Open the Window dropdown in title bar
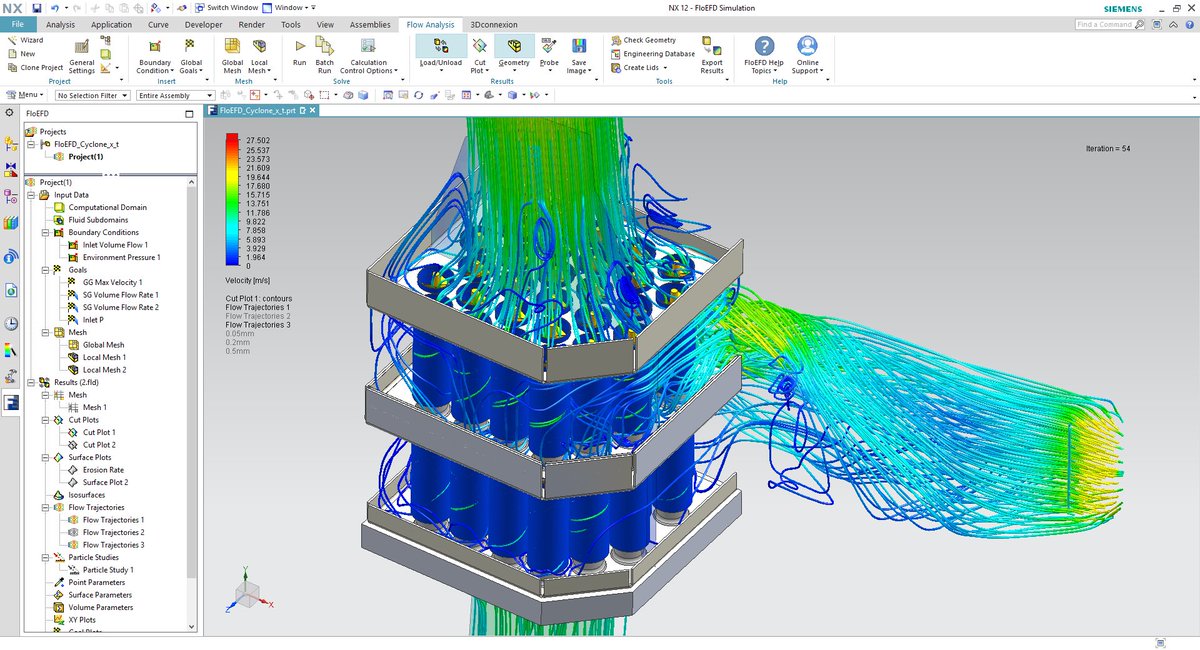The height and width of the screenshot is (650, 1200). [288, 8]
